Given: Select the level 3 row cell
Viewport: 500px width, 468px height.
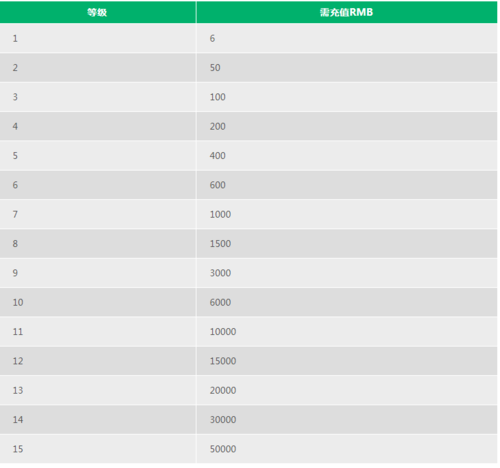Looking at the screenshot, I should (97, 97).
